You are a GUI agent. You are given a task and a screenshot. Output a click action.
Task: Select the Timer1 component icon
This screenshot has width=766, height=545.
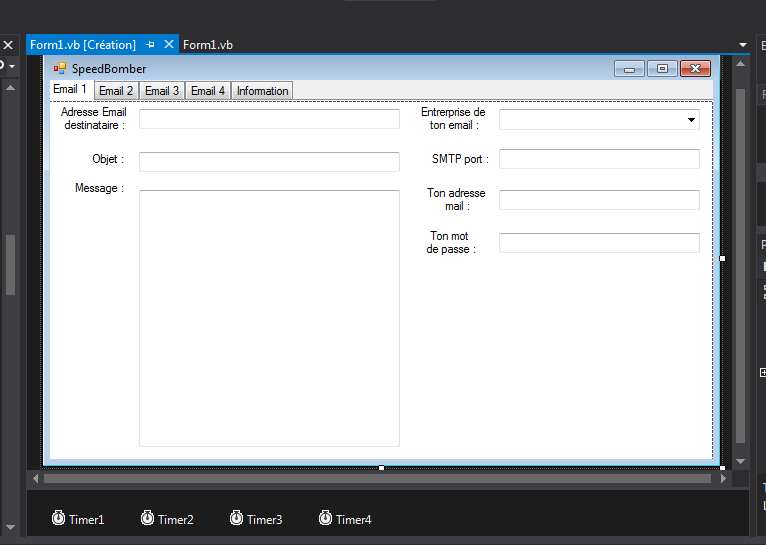[59, 518]
